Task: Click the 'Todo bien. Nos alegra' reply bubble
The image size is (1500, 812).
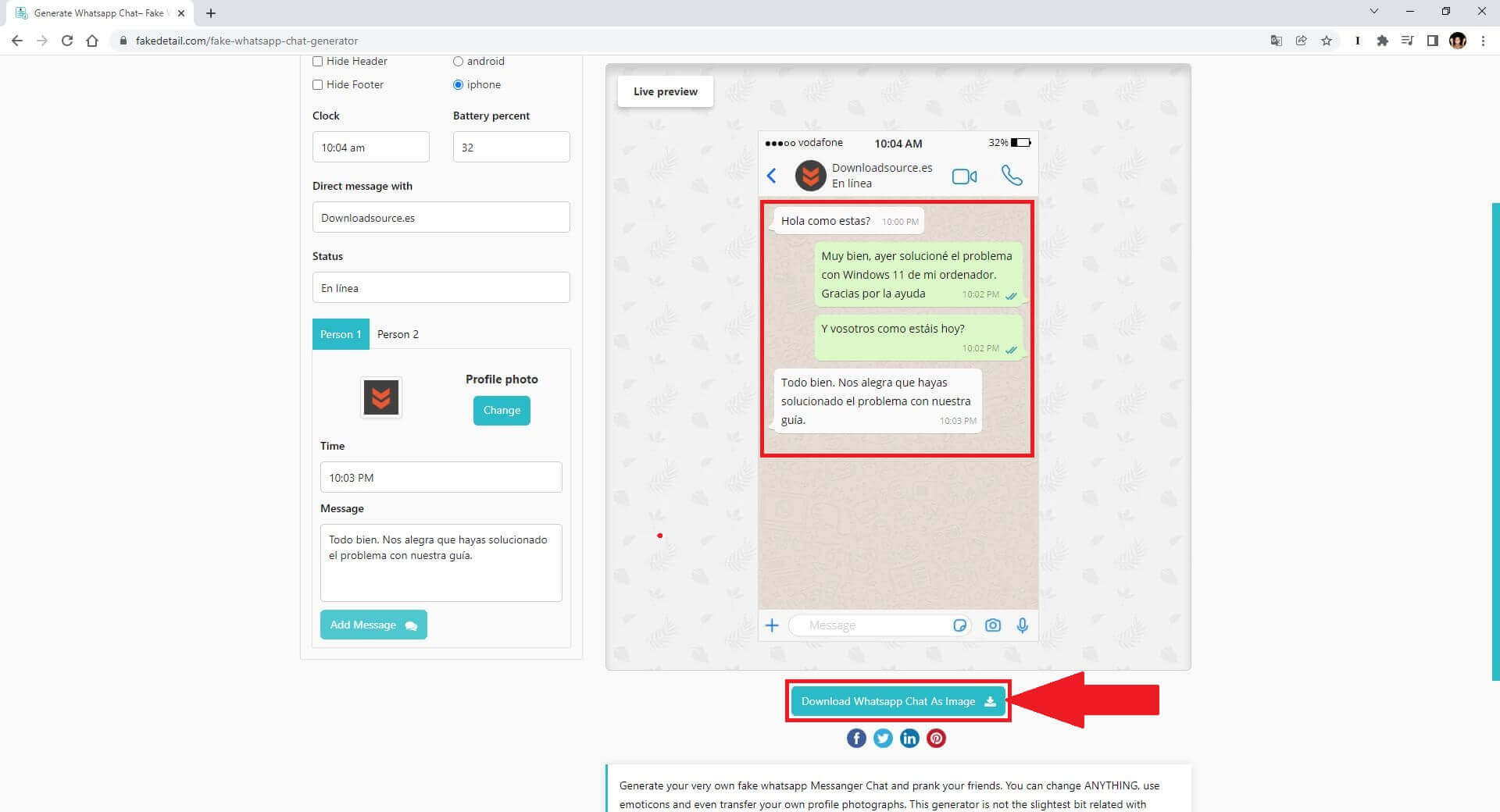Action: click(877, 401)
